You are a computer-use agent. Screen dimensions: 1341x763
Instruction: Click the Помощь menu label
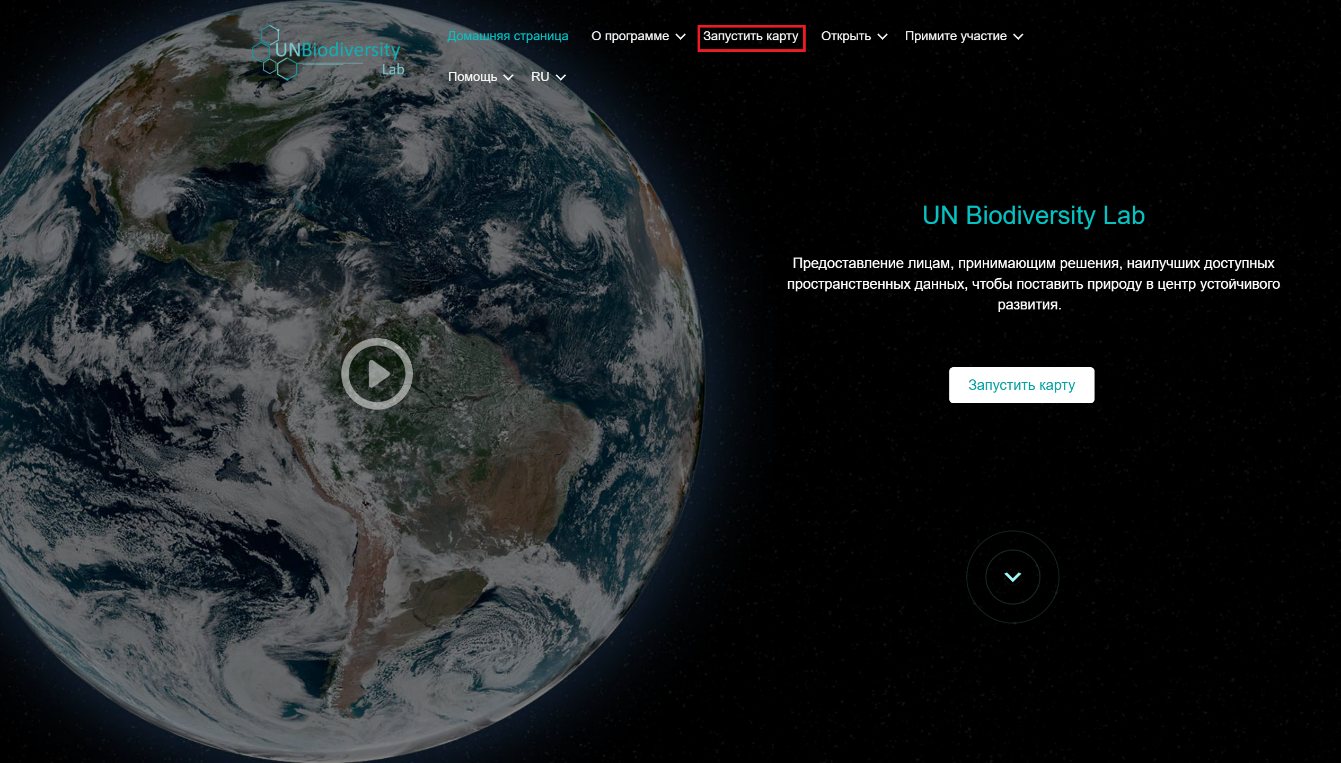click(472, 77)
